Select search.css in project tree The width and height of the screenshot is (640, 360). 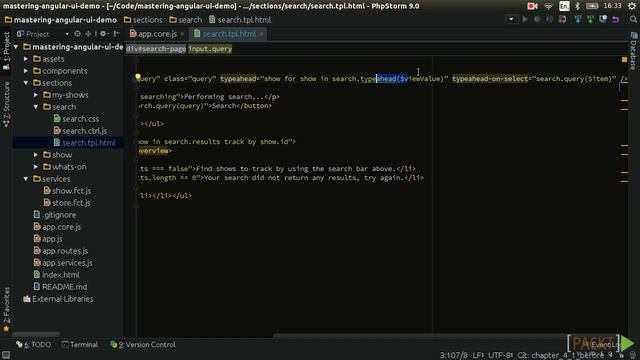[76, 119]
